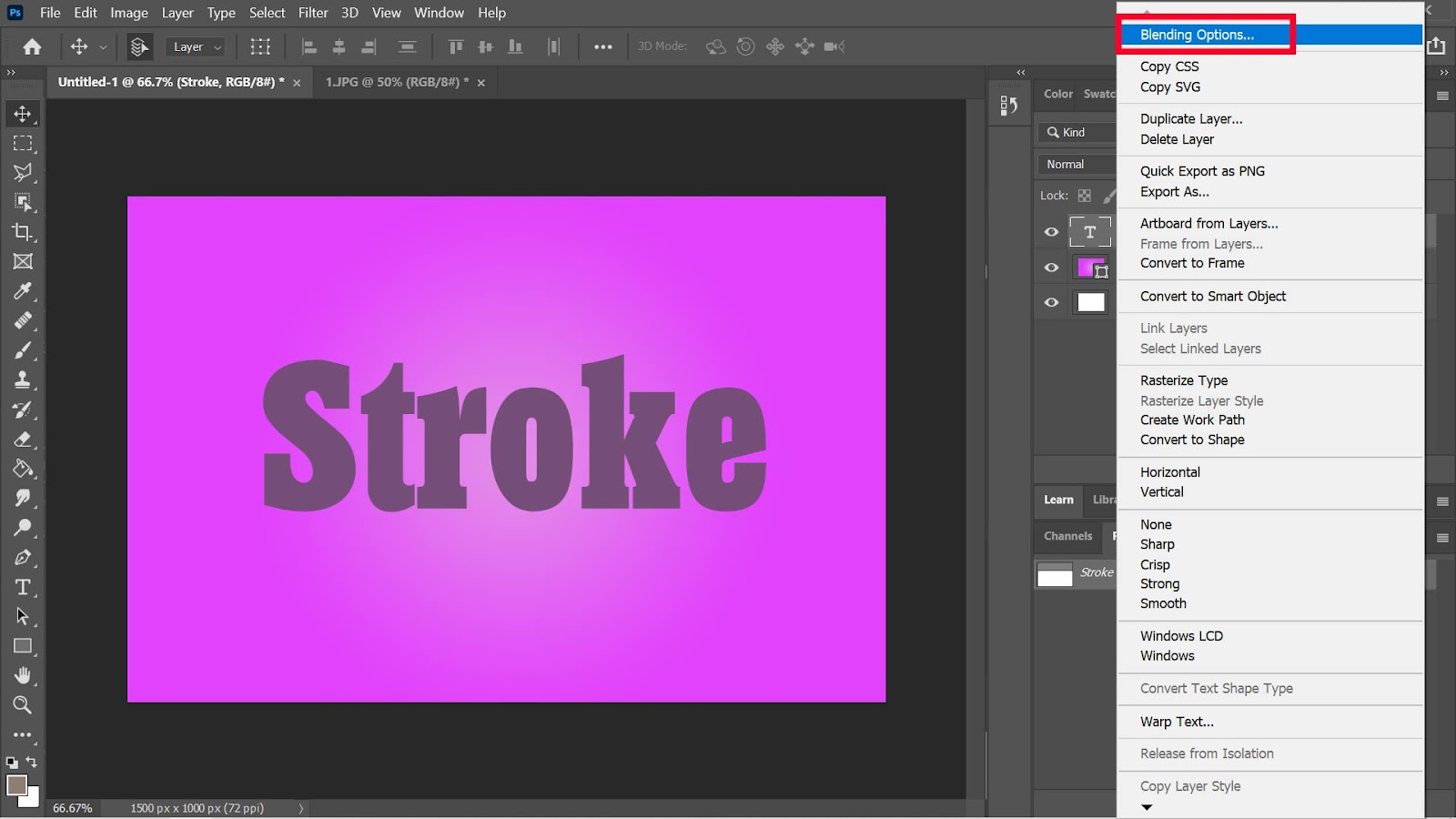The width and height of the screenshot is (1456, 819).
Task: Select the Frame tool
Action: (23, 261)
